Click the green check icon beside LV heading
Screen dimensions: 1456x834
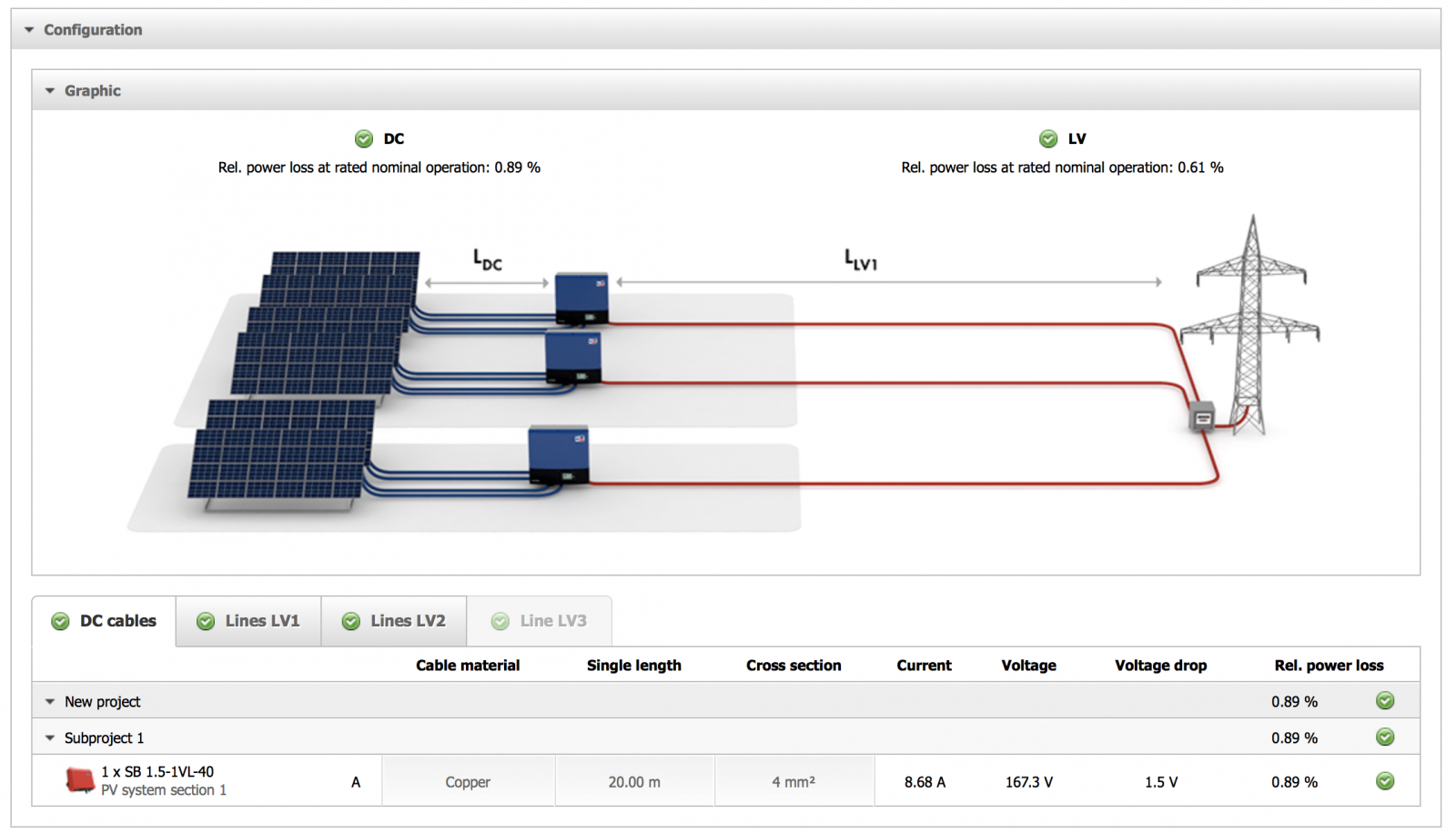1048,138
